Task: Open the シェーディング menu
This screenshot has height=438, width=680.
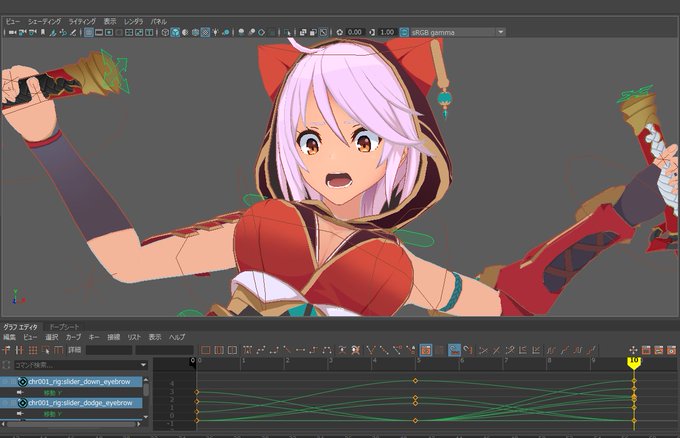Action: point(44,21)
